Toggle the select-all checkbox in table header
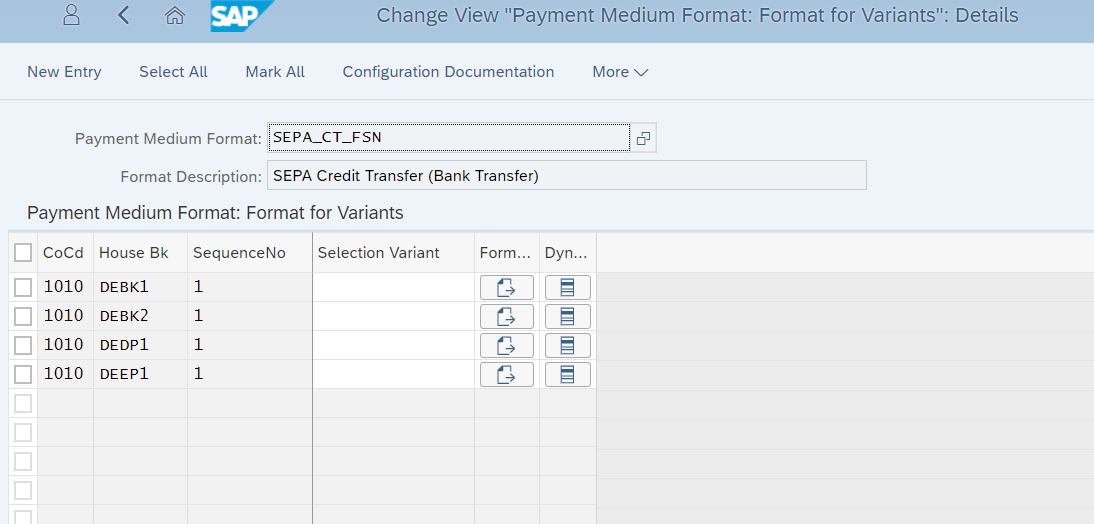Screen dimensions: 1094x524 point(23,253)
